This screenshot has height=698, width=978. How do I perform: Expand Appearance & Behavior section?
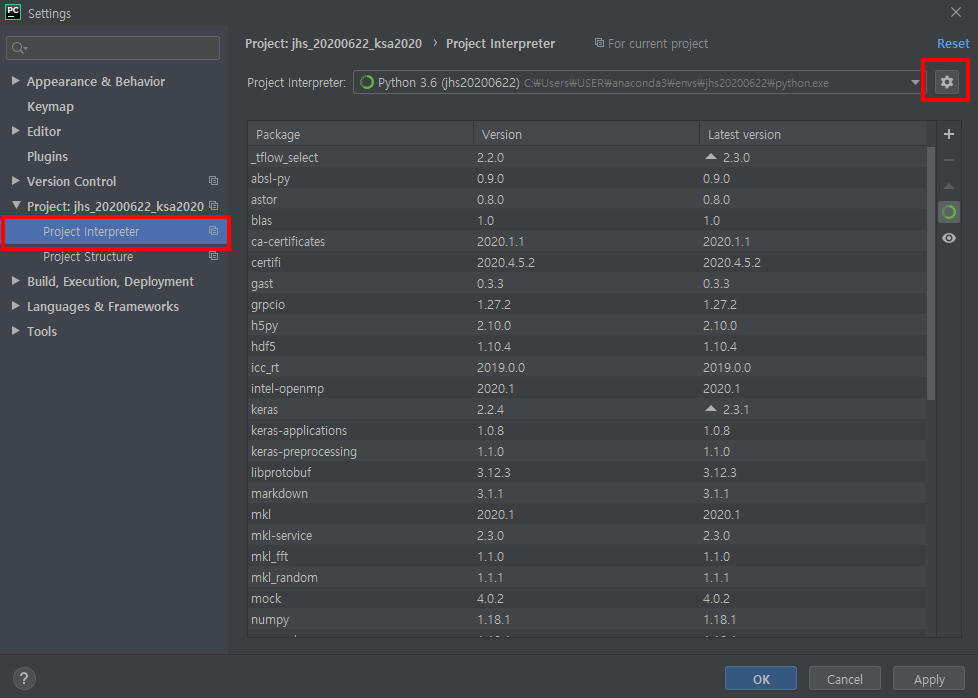(x=16, y=80)
